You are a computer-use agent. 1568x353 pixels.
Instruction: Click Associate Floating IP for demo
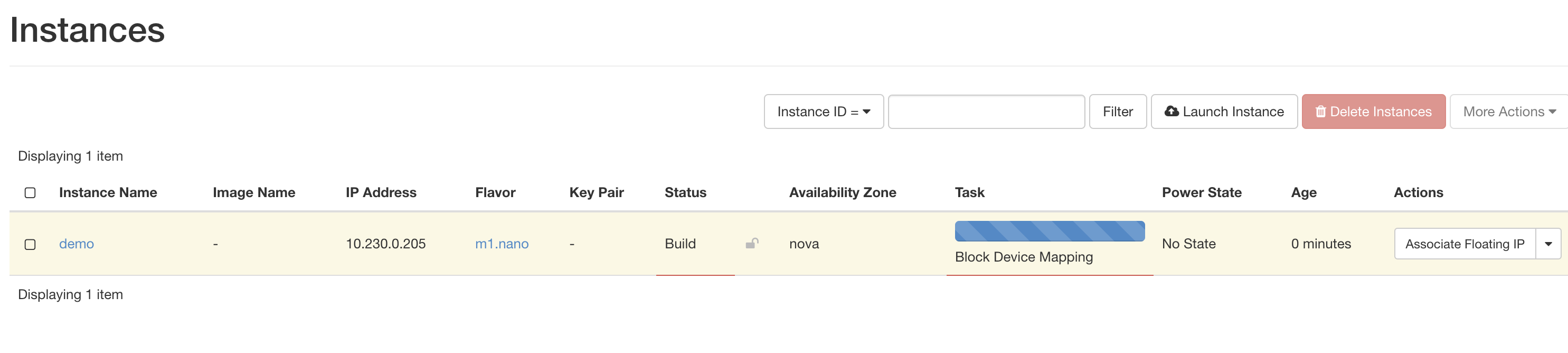click(1466, 243)
